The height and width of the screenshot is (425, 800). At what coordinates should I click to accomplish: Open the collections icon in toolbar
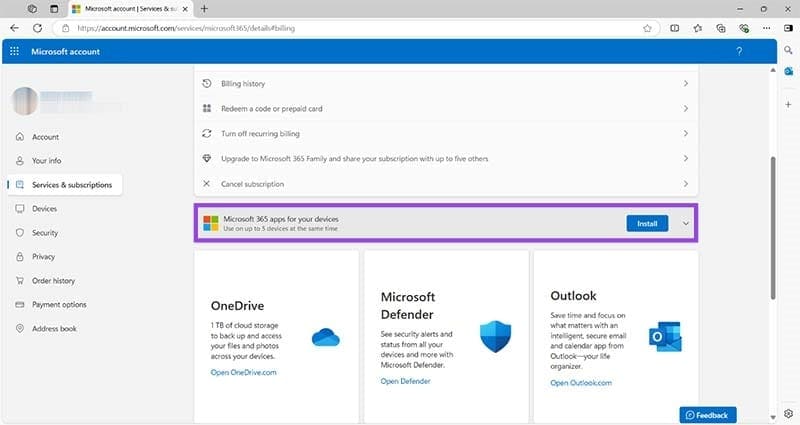tap(720, 28)
